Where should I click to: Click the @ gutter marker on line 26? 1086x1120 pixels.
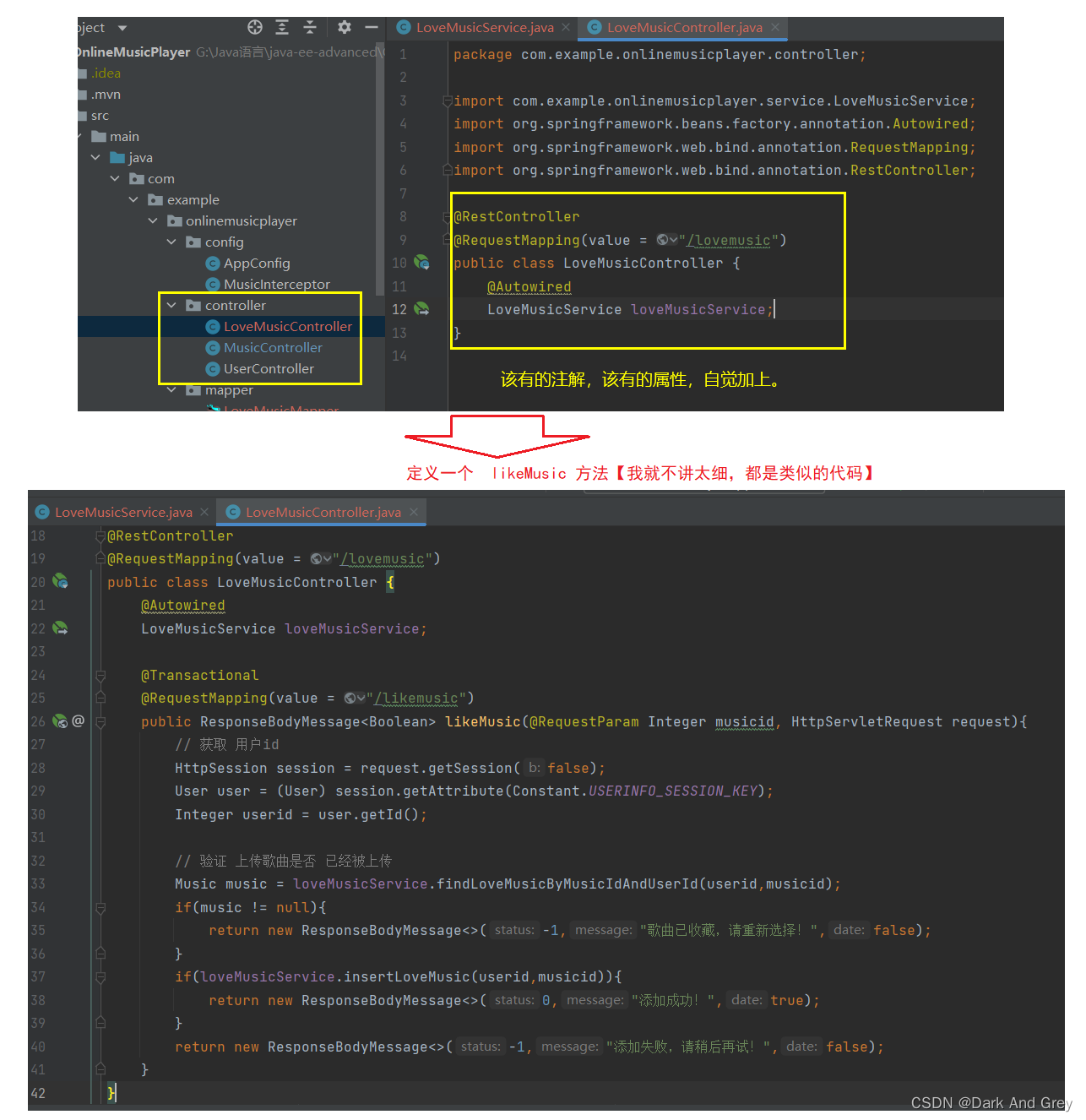pos(79,720)
